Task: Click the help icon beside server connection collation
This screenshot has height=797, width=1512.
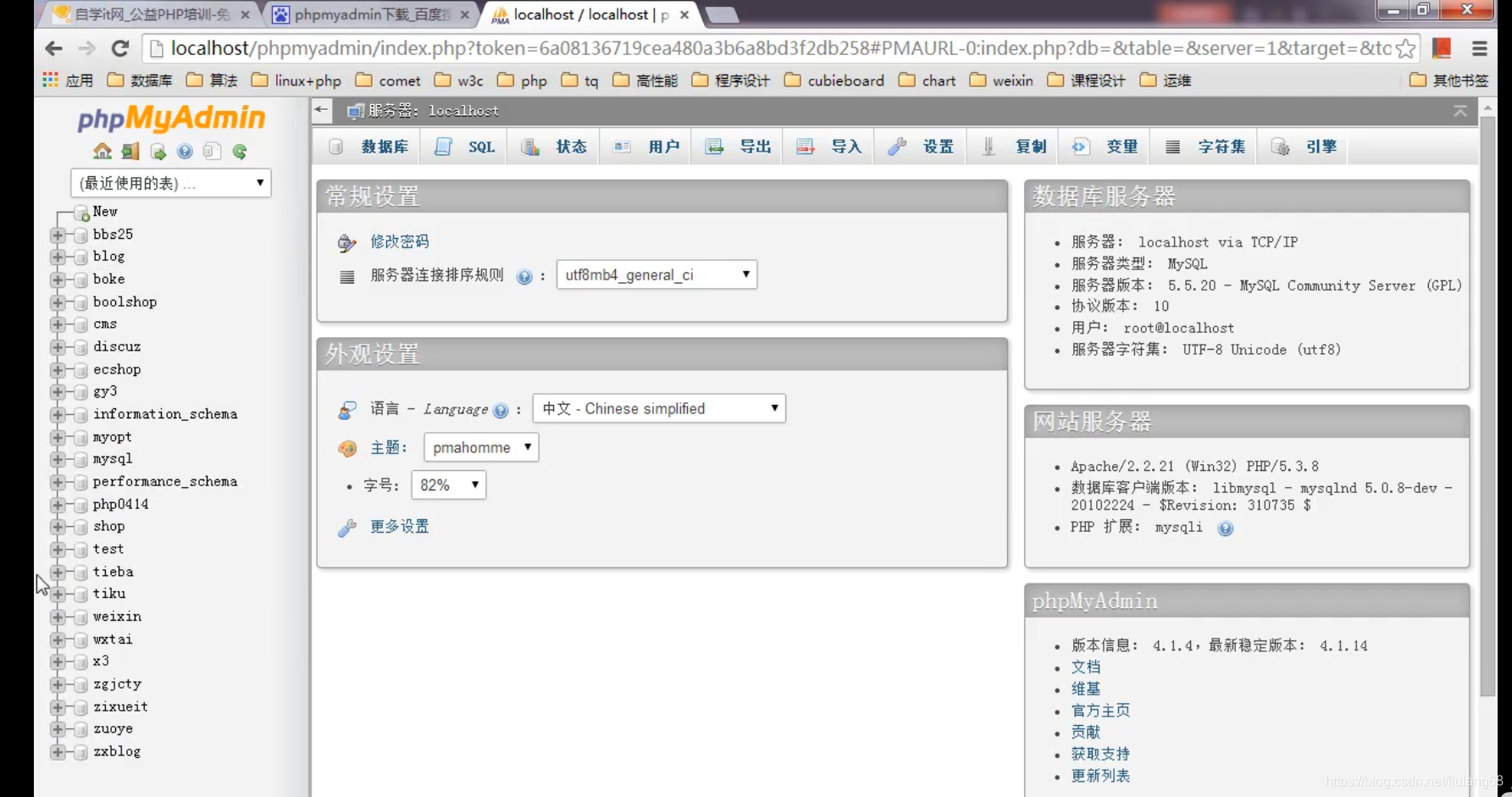Action: (x=524, y=276)
